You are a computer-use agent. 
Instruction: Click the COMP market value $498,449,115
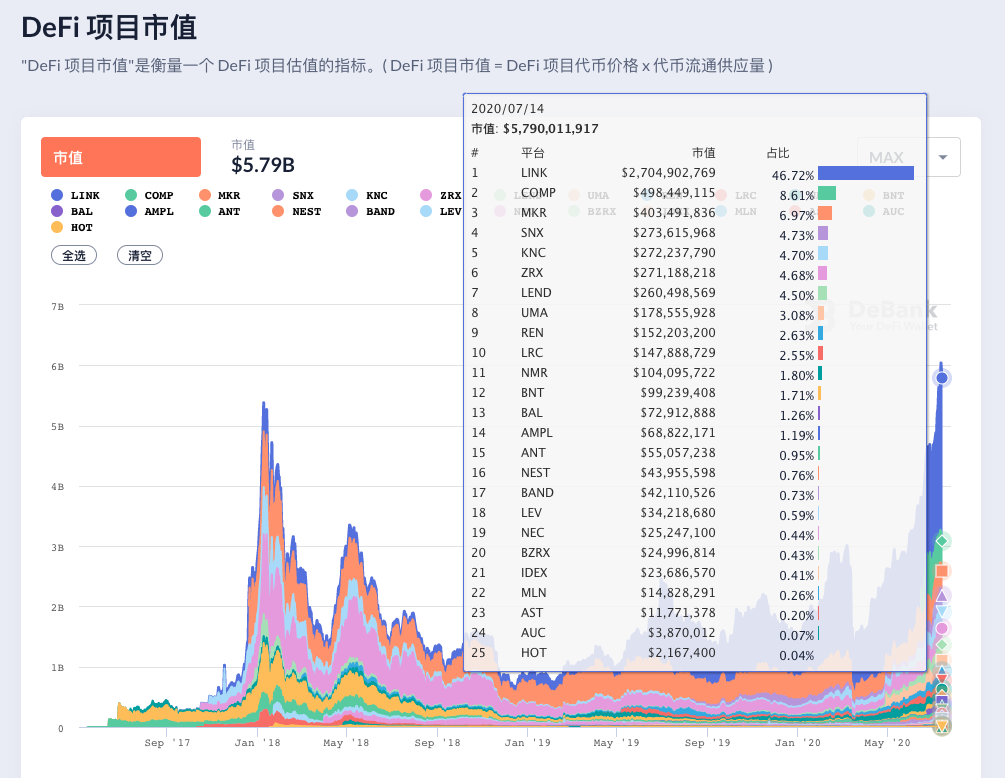[674, 193]
